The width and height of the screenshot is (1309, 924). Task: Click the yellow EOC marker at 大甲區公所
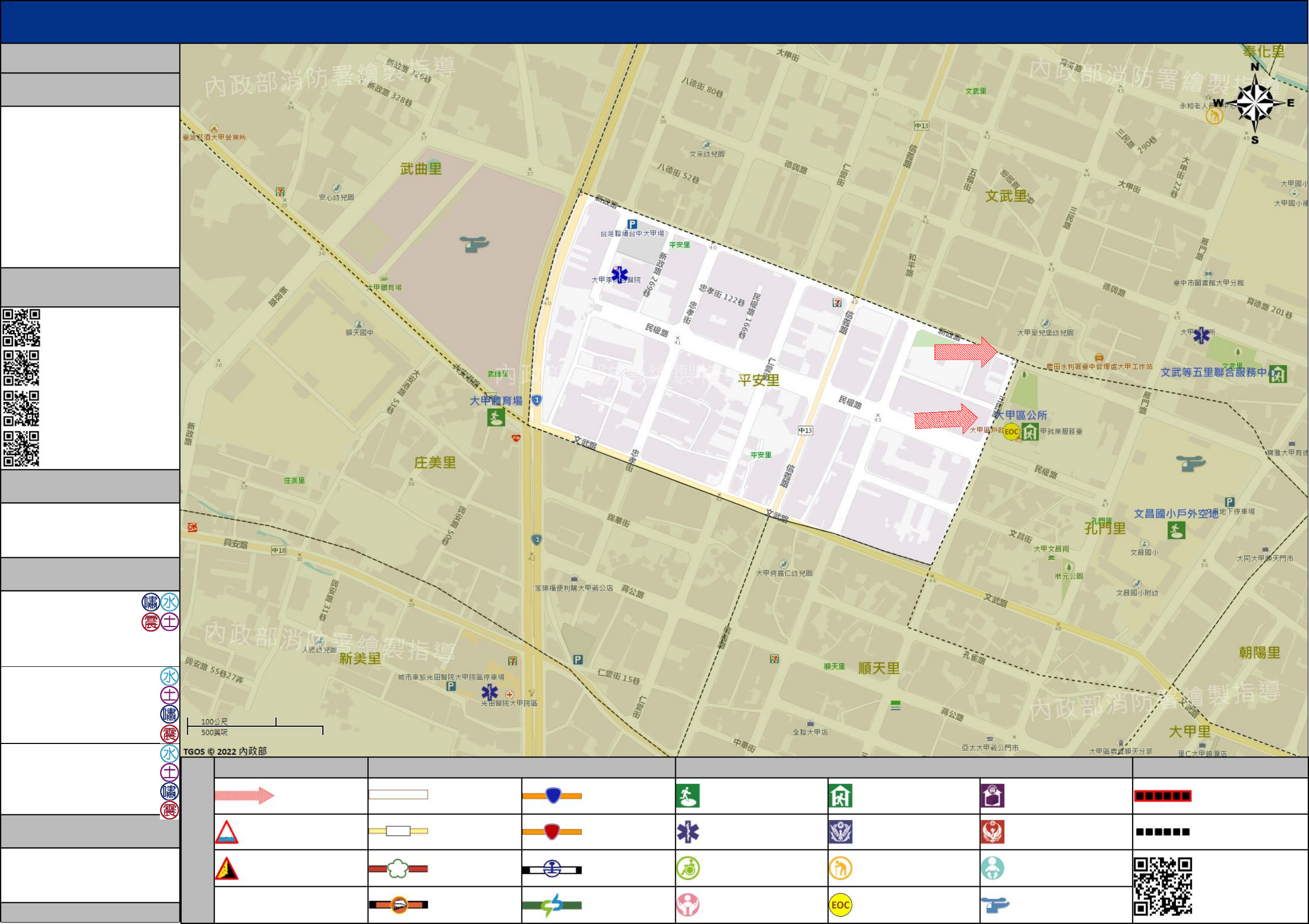coord(1011,432)
